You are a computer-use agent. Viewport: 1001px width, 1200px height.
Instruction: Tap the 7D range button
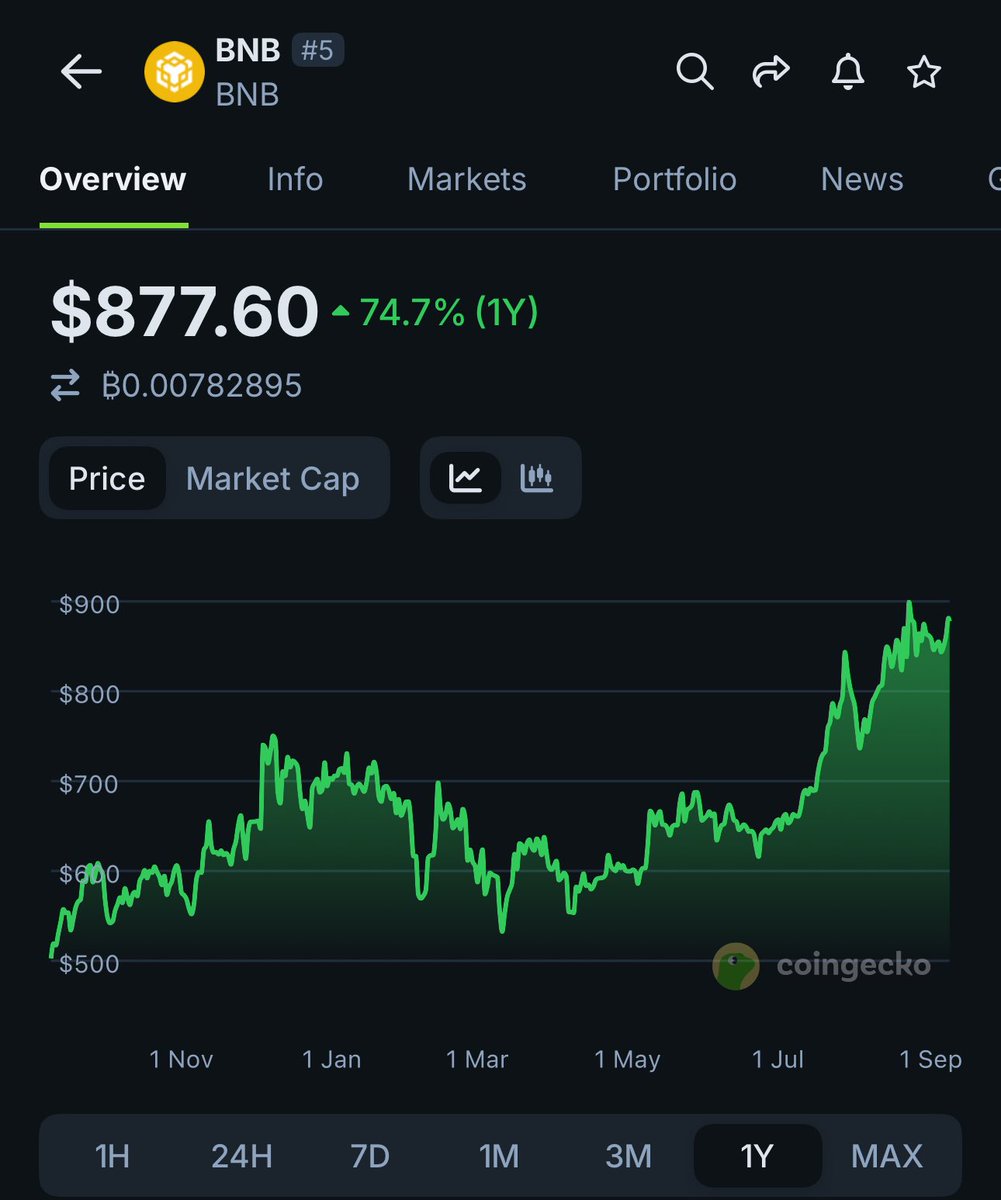[x=370, y=1156]
